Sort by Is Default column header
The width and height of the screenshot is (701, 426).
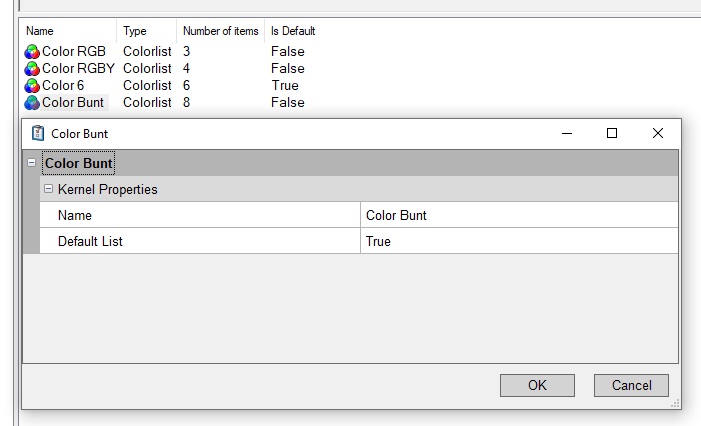point(293,31)
